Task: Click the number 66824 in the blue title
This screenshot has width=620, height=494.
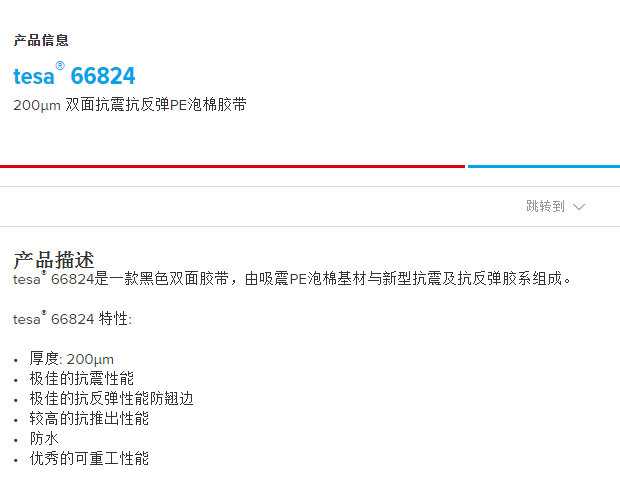Action: click(103, 76)
